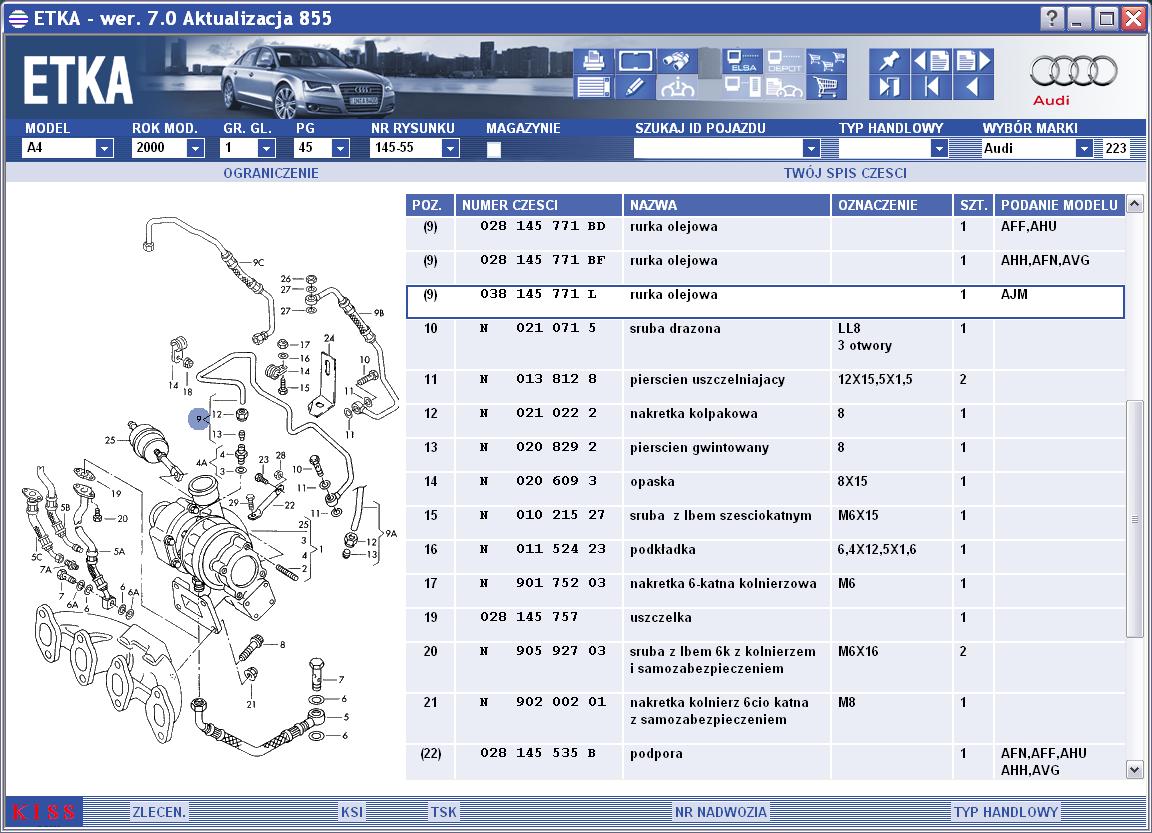This screenshot has width=1152, height=833.
Task: Open the binoculars search tool
Action: pos(677,61)
